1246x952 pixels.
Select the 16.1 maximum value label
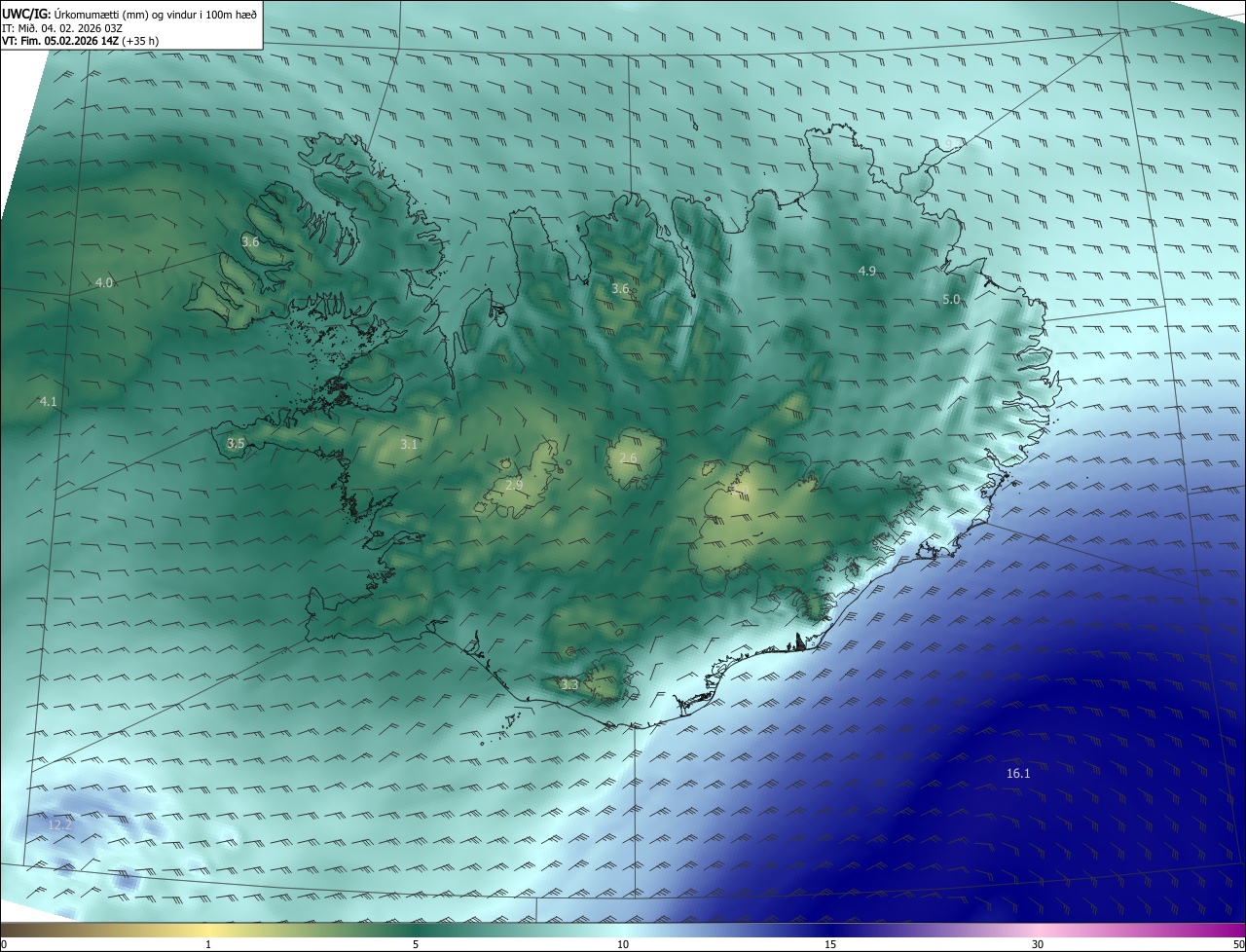tap(1018, 773)
